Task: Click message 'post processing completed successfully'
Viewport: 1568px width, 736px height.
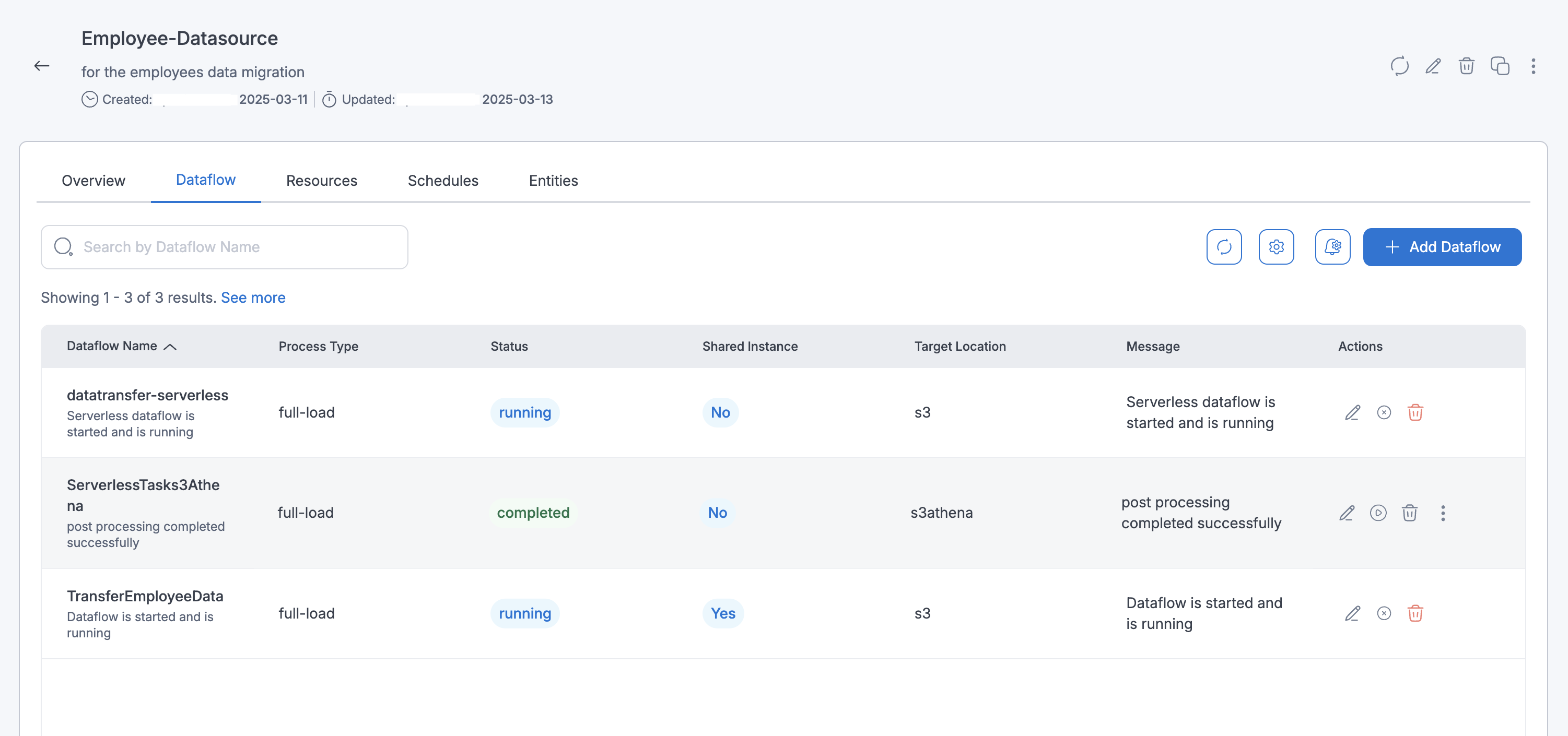Action: point(1201,513)
